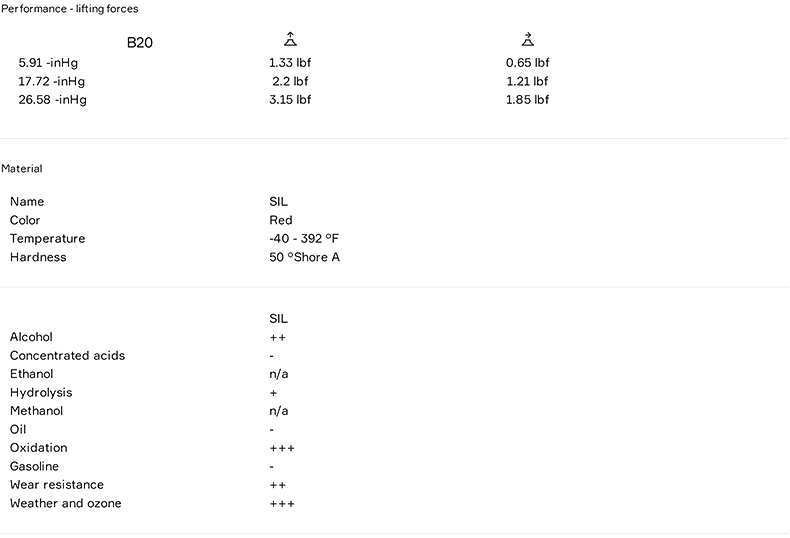The height and width of the screenshot is (538, 790).
Task: Click the vertical lifting force icon
Action: click(290, 40)
